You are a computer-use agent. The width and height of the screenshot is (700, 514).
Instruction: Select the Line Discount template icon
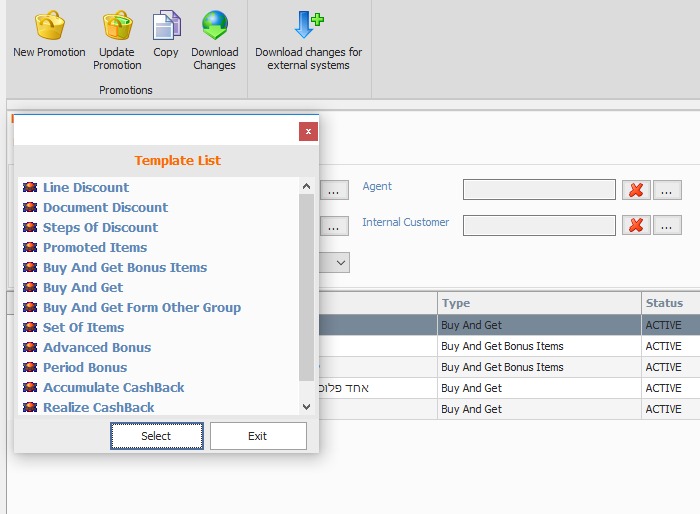pos(30,188)
